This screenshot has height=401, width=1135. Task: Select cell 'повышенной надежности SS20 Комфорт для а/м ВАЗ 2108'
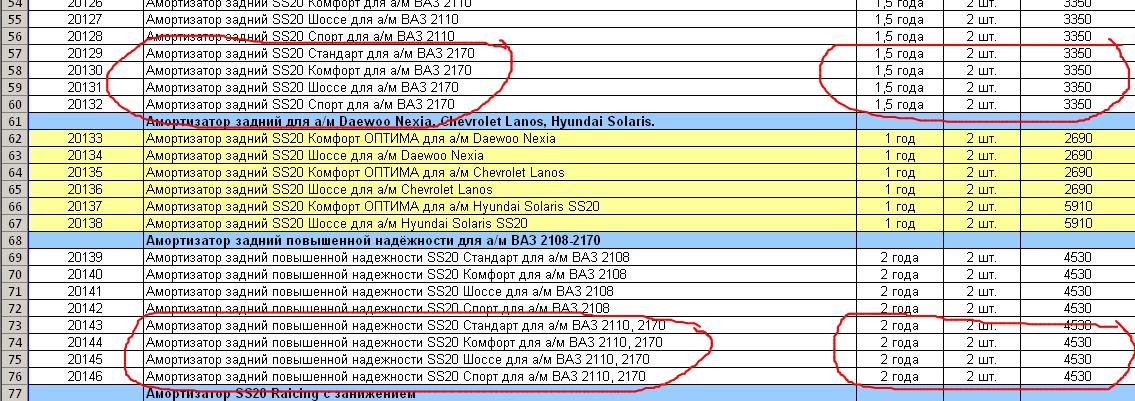click(x=499, y=274)
